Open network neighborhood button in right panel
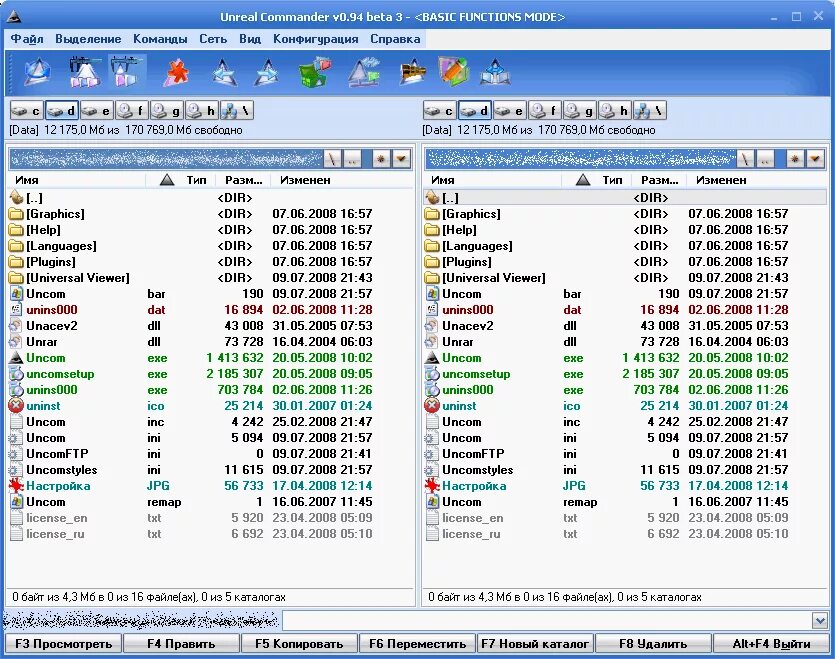Image resolution: width=835 pixels, height=659 pixels. (649, 111)
